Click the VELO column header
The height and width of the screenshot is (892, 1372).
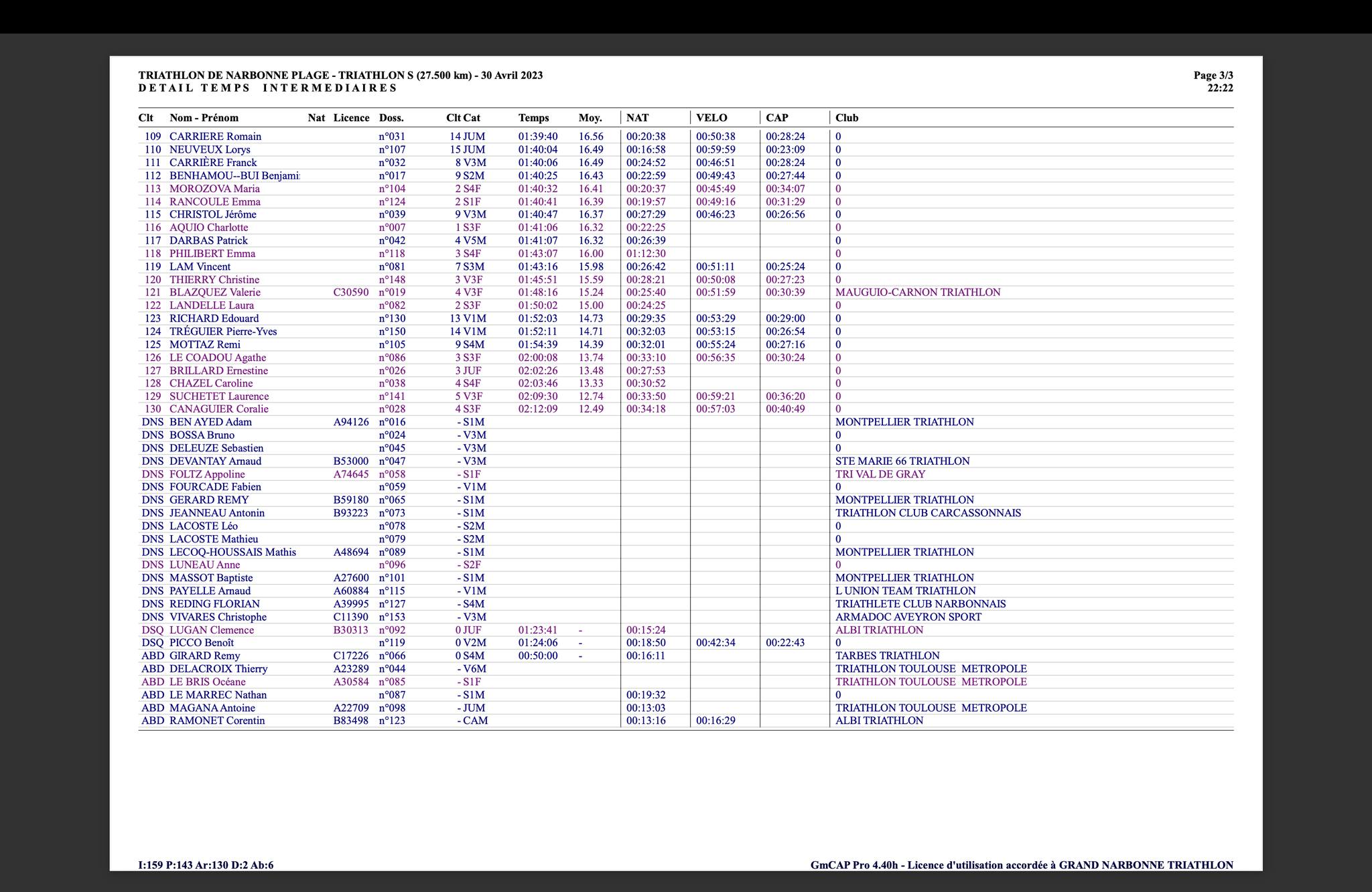click(x=711, y=118)
